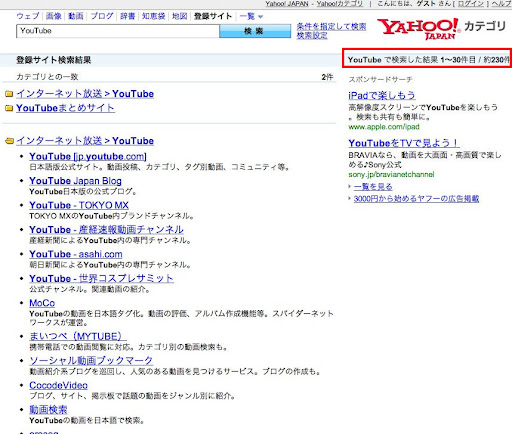Click the Yahoo!カテゴリ top link
The height and width of the screenshot is (434, 512).
(339, 4)
